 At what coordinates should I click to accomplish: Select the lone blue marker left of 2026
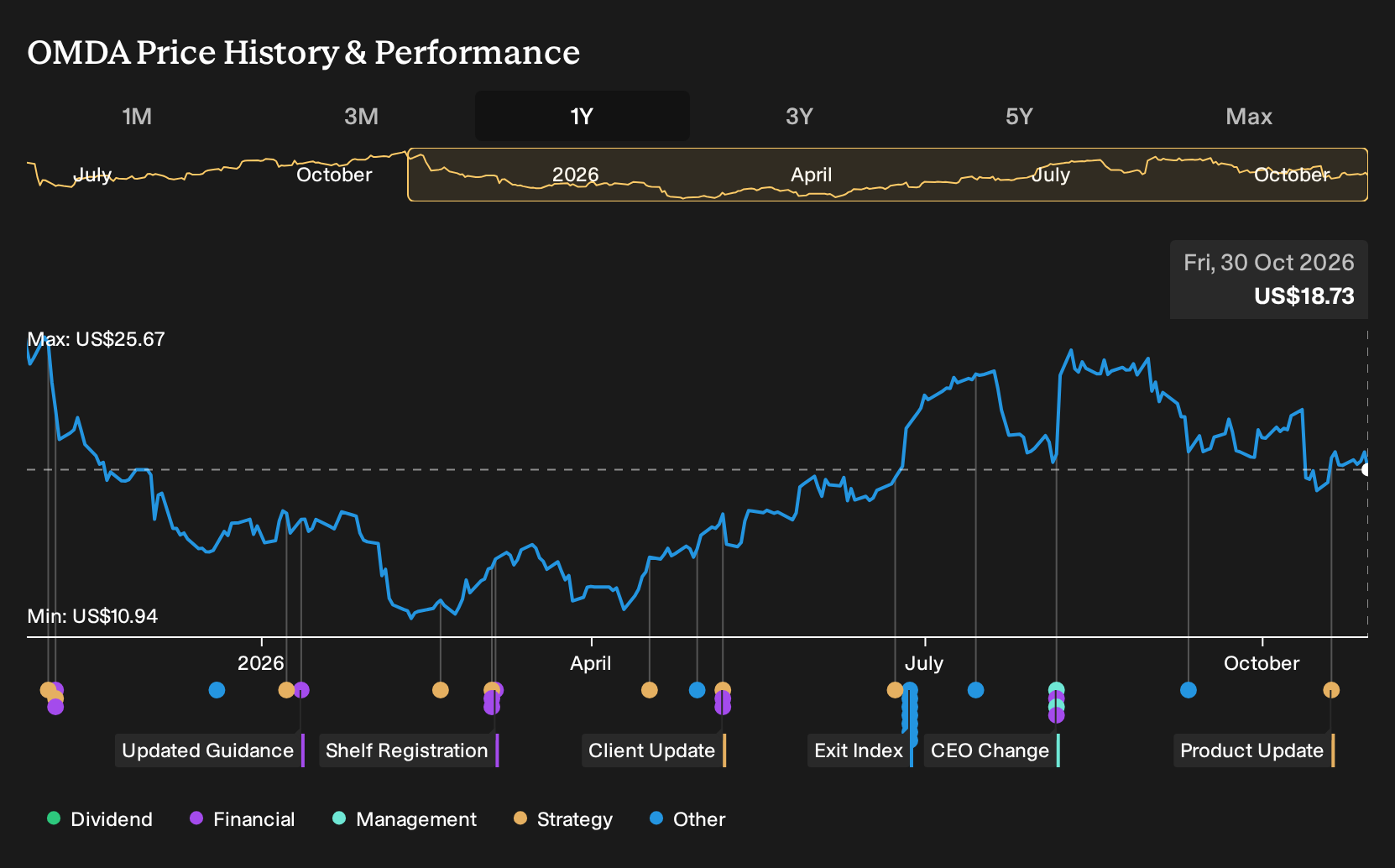point(217,690)
